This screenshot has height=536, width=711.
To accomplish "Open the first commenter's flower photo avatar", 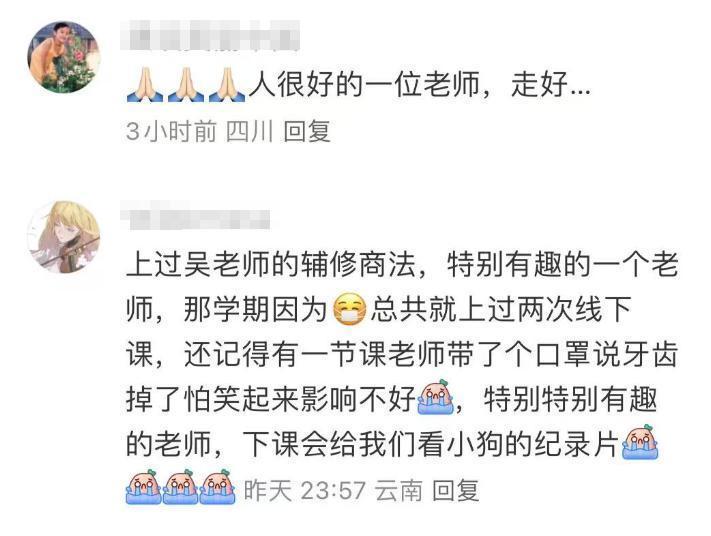I will pos(63,57).
